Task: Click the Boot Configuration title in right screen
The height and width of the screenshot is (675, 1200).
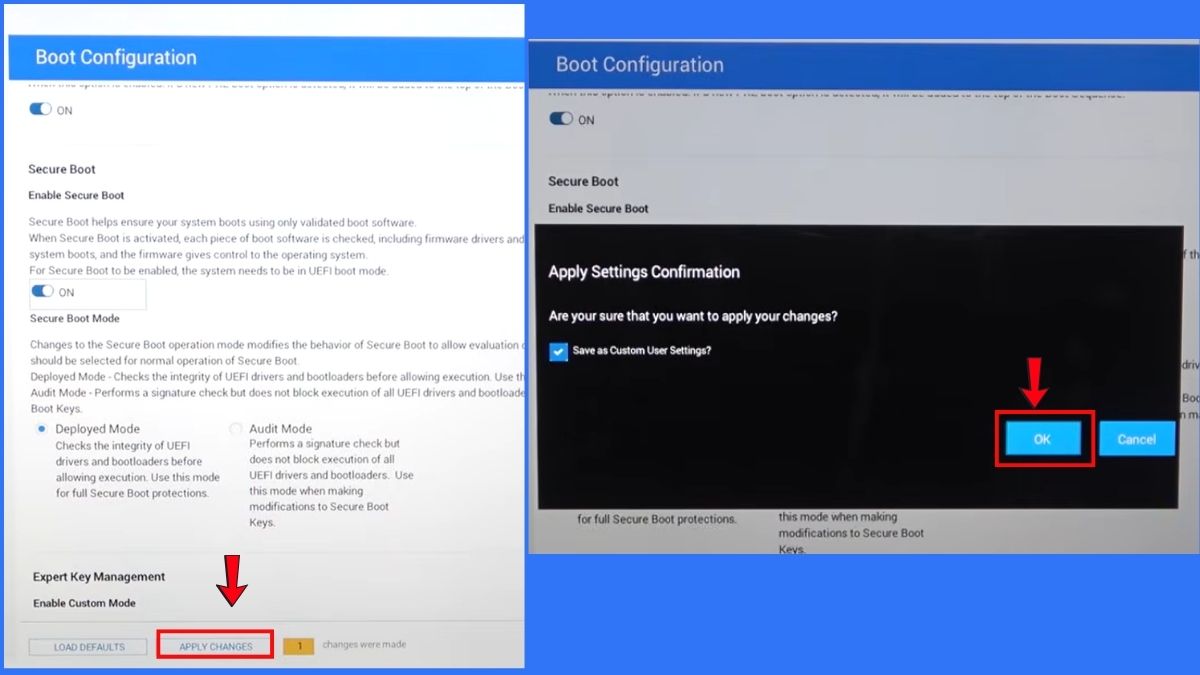Action: (x=639, y=65)
